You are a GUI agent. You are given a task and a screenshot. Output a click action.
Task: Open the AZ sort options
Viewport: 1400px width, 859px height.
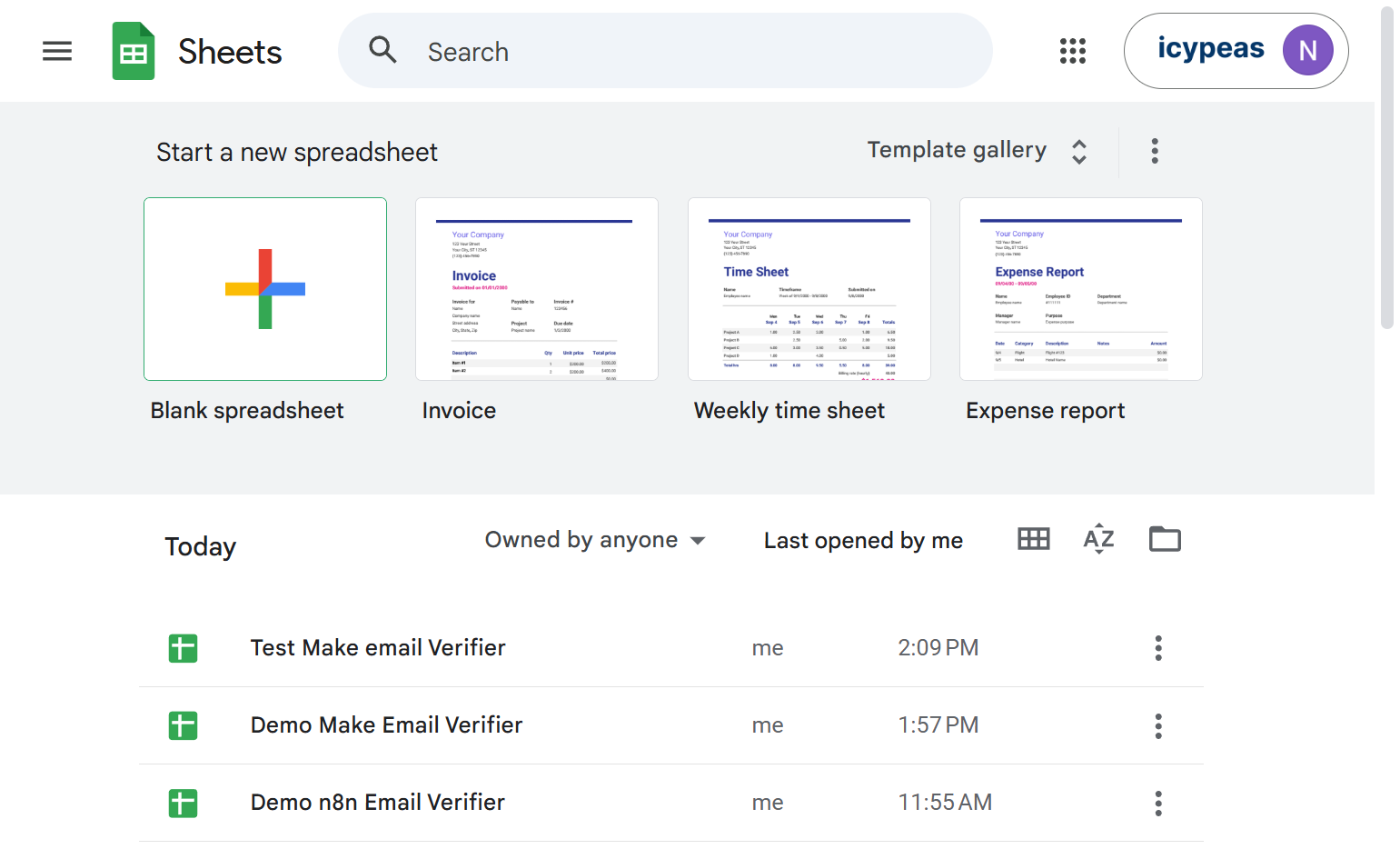click(1098, 539)
